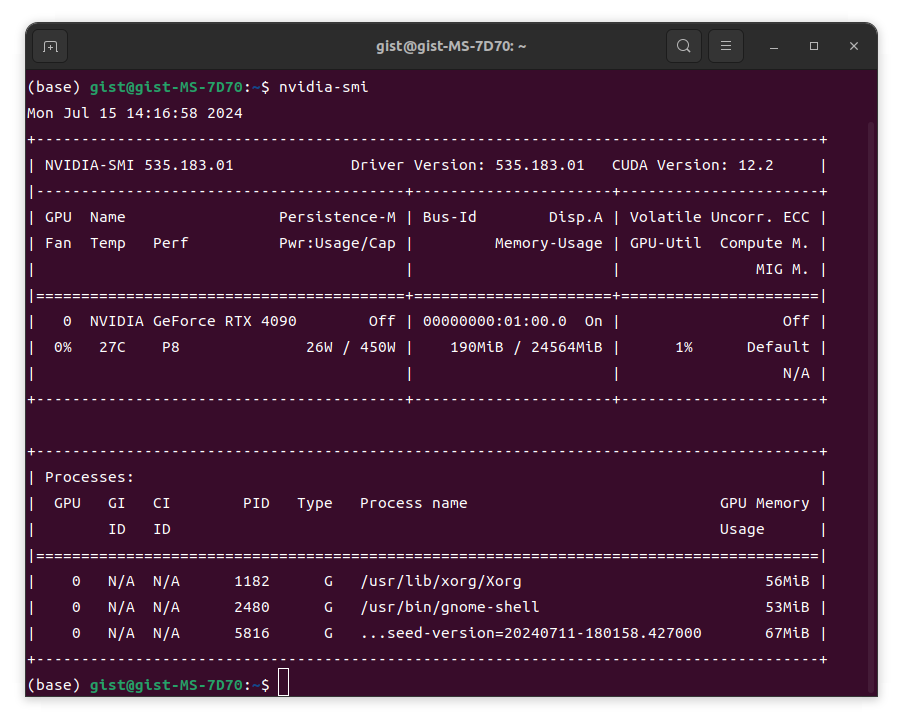Click the Driver Version: 535.183.01 text
The height and width of the screenshot is (725, 903).
(x=468, y=165)
